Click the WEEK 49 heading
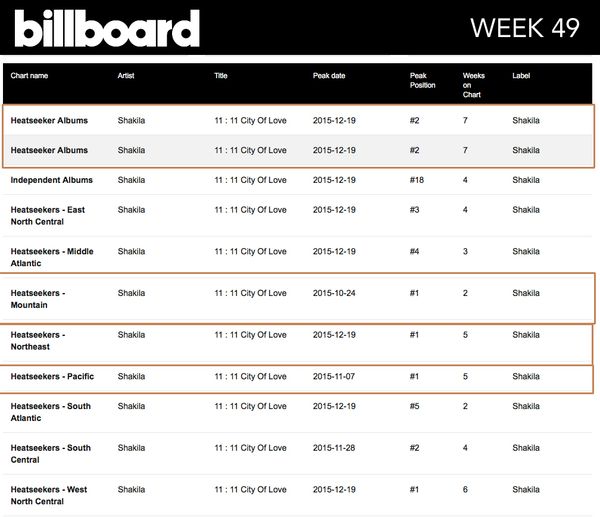600x517 pixels. click(x=525, y=28)
